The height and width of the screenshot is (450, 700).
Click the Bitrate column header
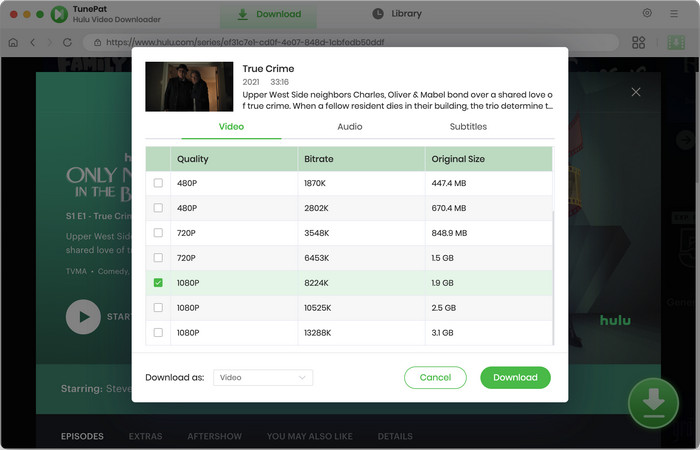(x=361, y=159)
